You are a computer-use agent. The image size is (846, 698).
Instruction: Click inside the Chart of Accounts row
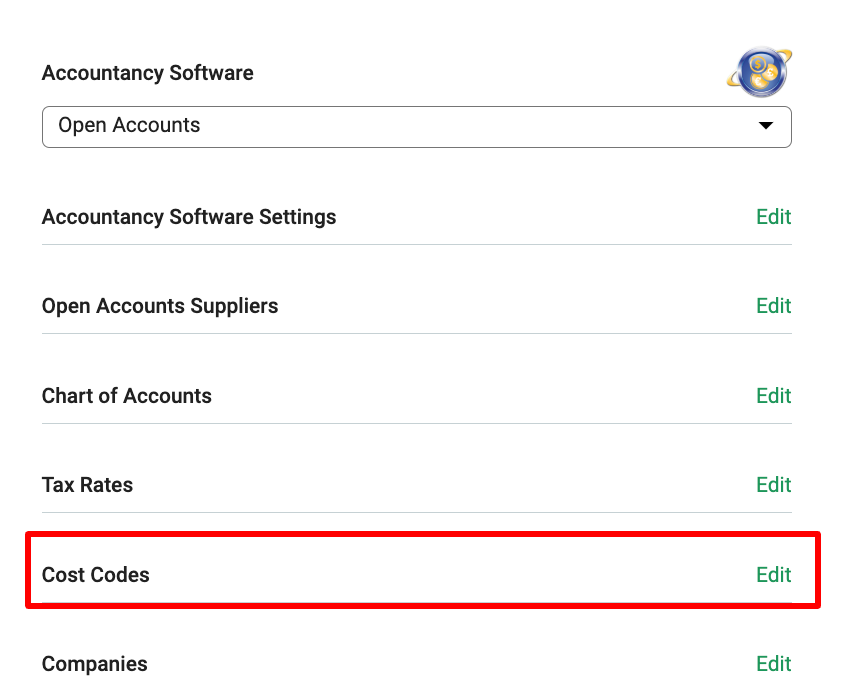click(417, 396)
